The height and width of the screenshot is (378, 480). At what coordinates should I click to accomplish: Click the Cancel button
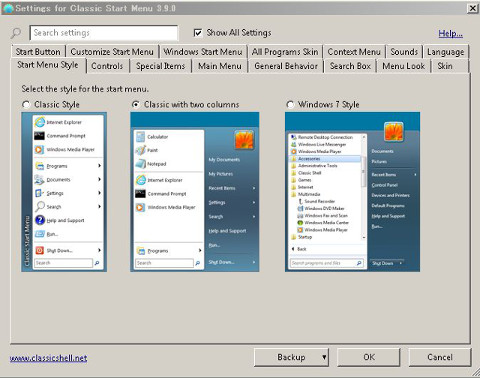pyautogui.click(x=440, y=357)
